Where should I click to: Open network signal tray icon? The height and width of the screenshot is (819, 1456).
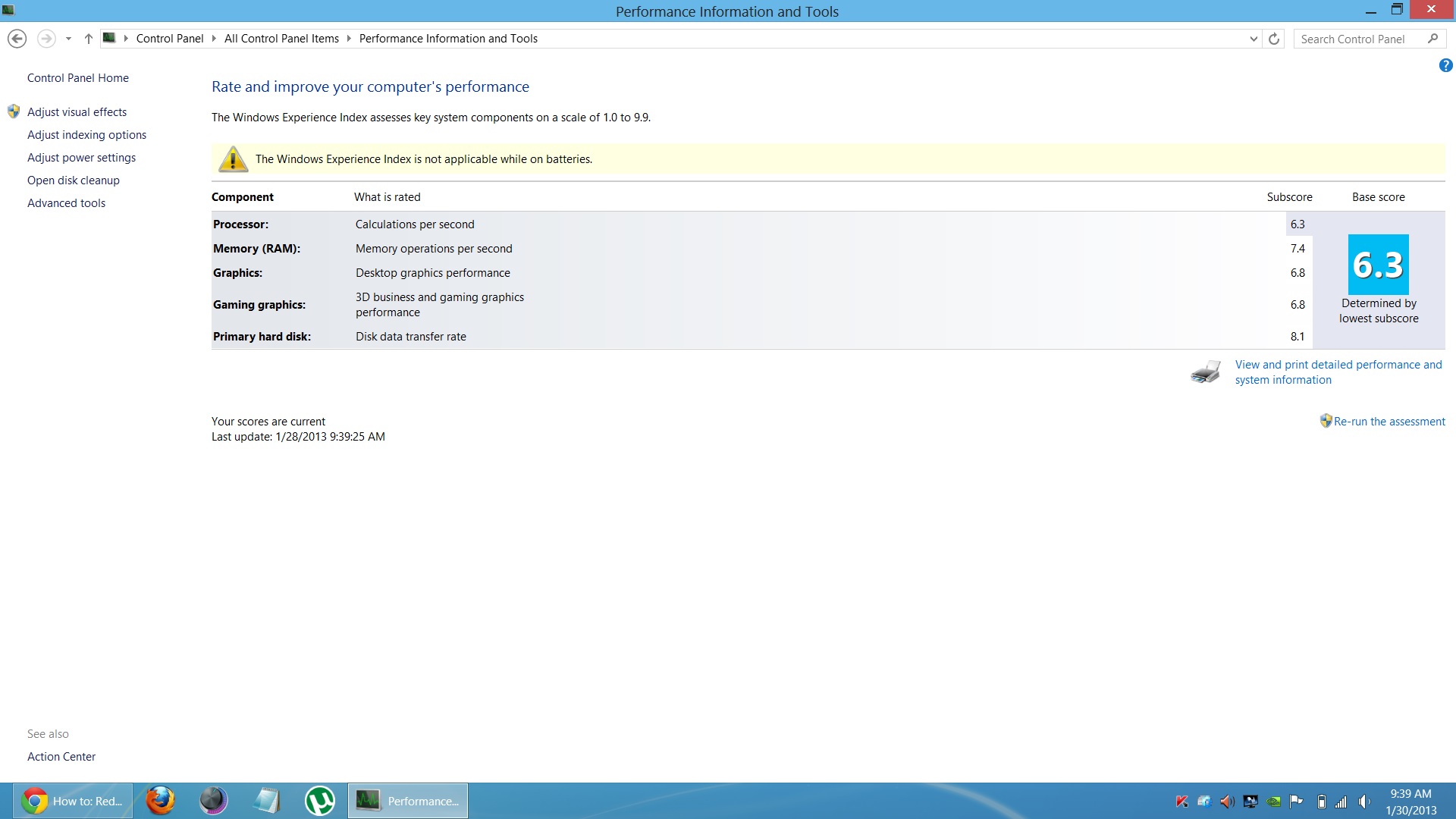point(1341,802)
